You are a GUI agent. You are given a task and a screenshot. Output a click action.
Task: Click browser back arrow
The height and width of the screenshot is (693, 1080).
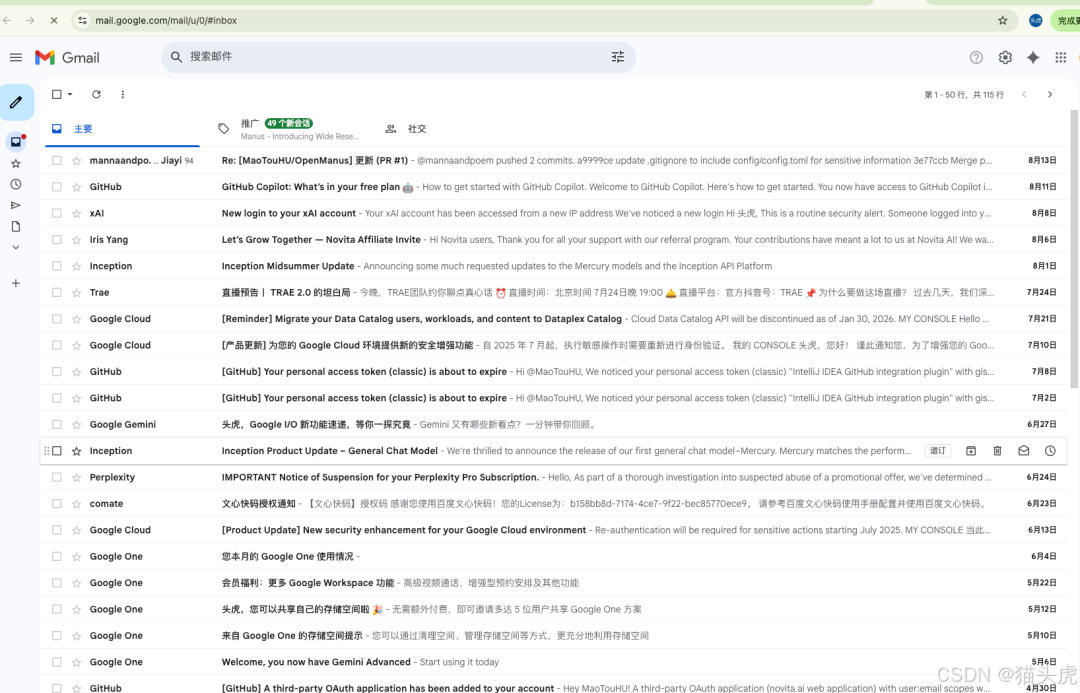tap(7, 21)
